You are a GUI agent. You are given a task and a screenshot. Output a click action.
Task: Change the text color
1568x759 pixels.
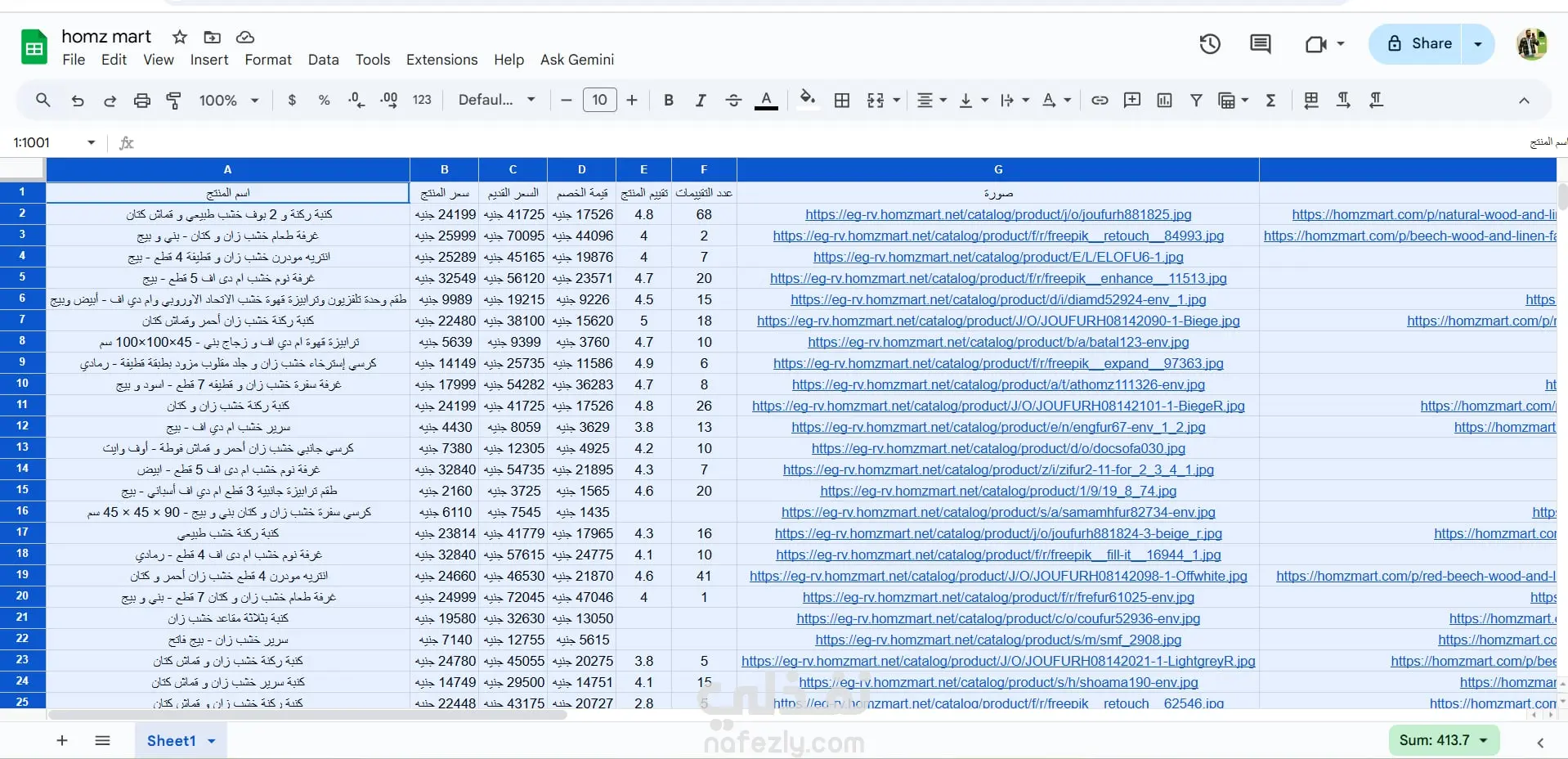coord(766,100)
